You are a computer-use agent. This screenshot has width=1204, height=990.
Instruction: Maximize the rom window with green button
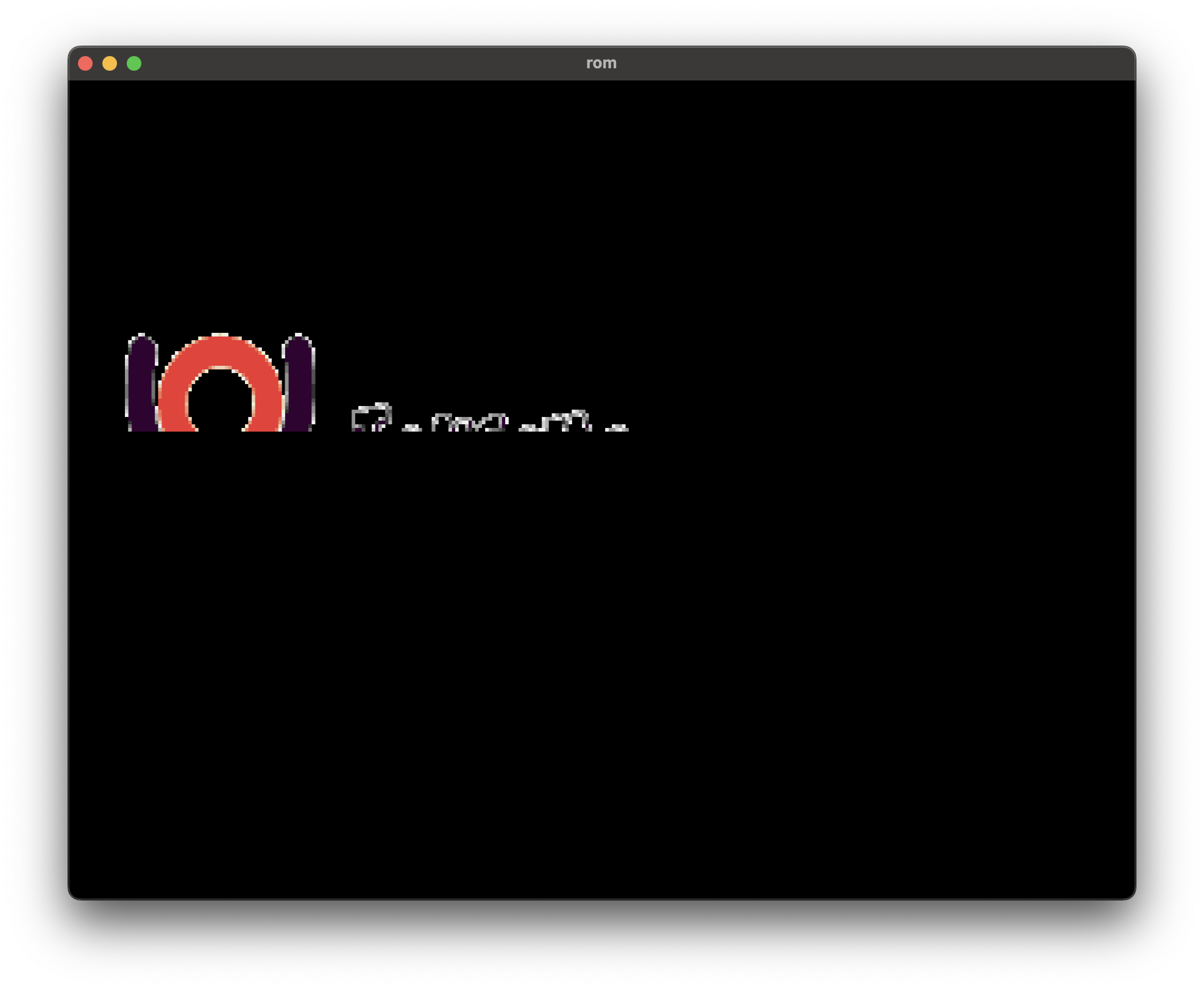pos(134,63)
